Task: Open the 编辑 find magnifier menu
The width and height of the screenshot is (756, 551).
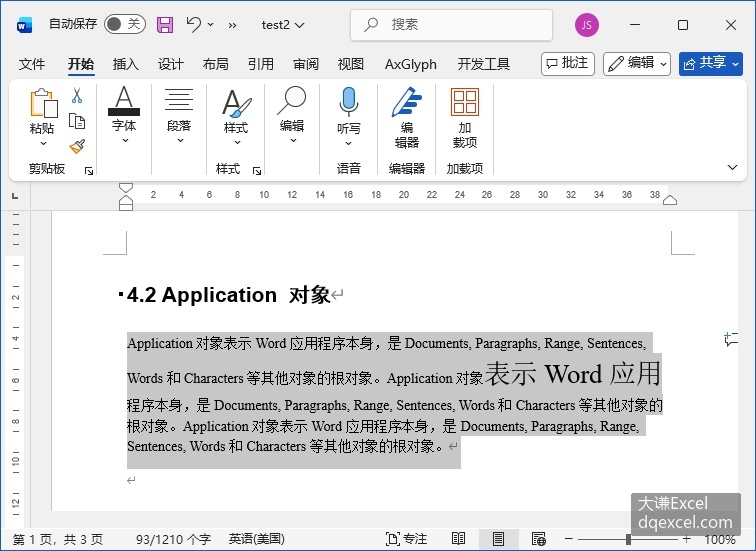Action: pos(292,115)
